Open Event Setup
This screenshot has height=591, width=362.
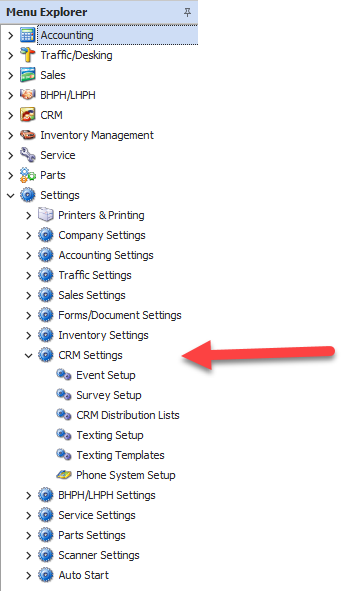(x=106, y=375)
